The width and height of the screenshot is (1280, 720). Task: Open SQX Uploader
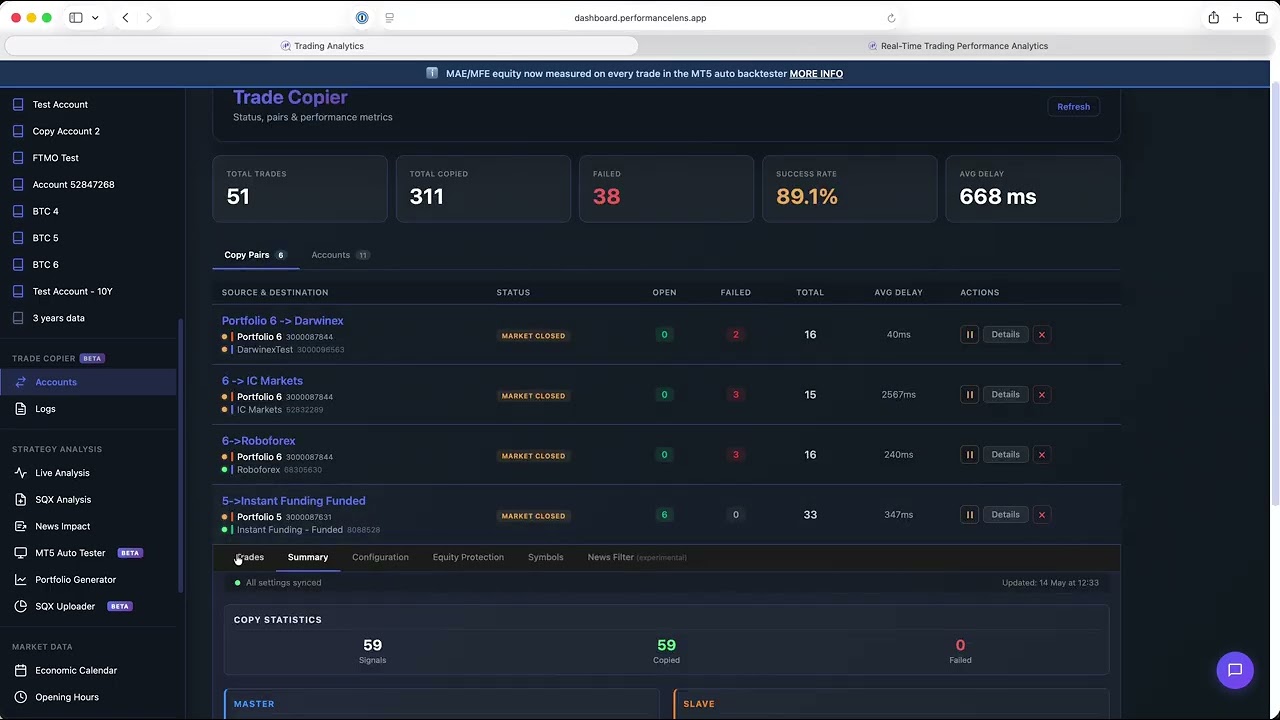click(x=65, y=606)
